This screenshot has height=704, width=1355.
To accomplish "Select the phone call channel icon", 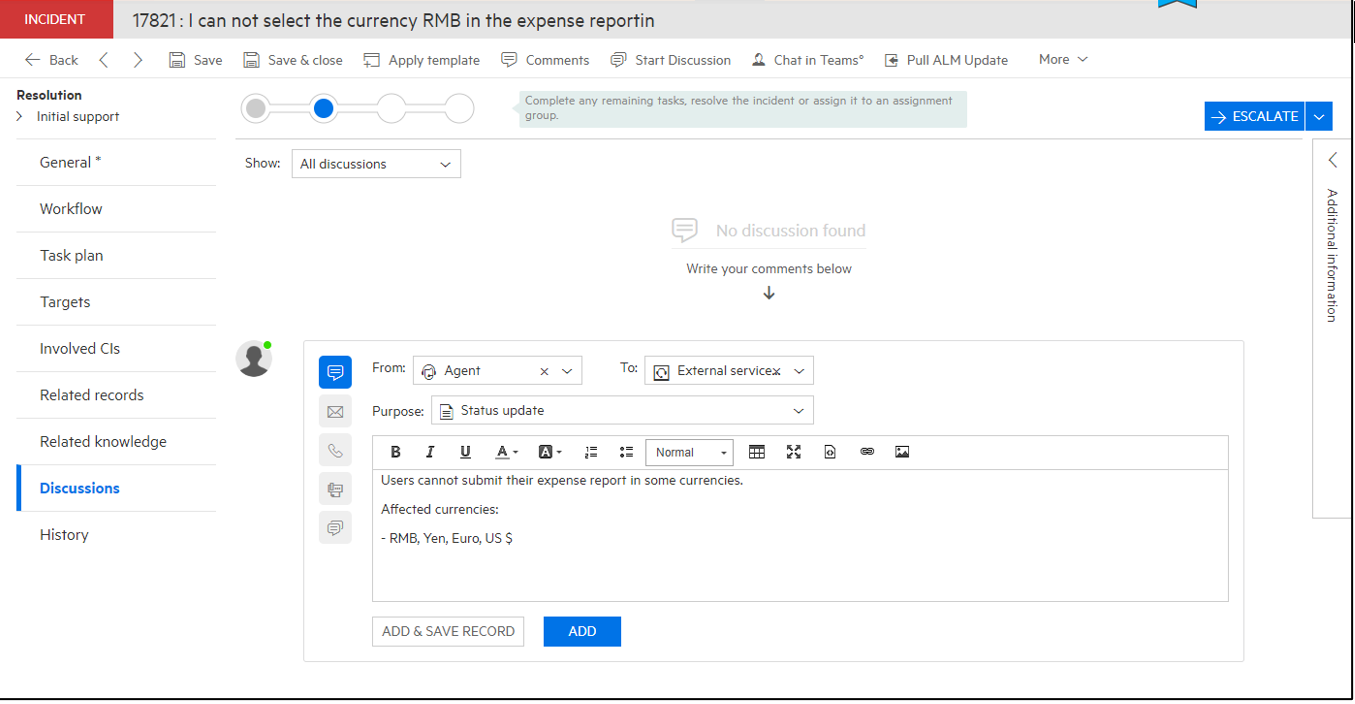I will point(335,449).
